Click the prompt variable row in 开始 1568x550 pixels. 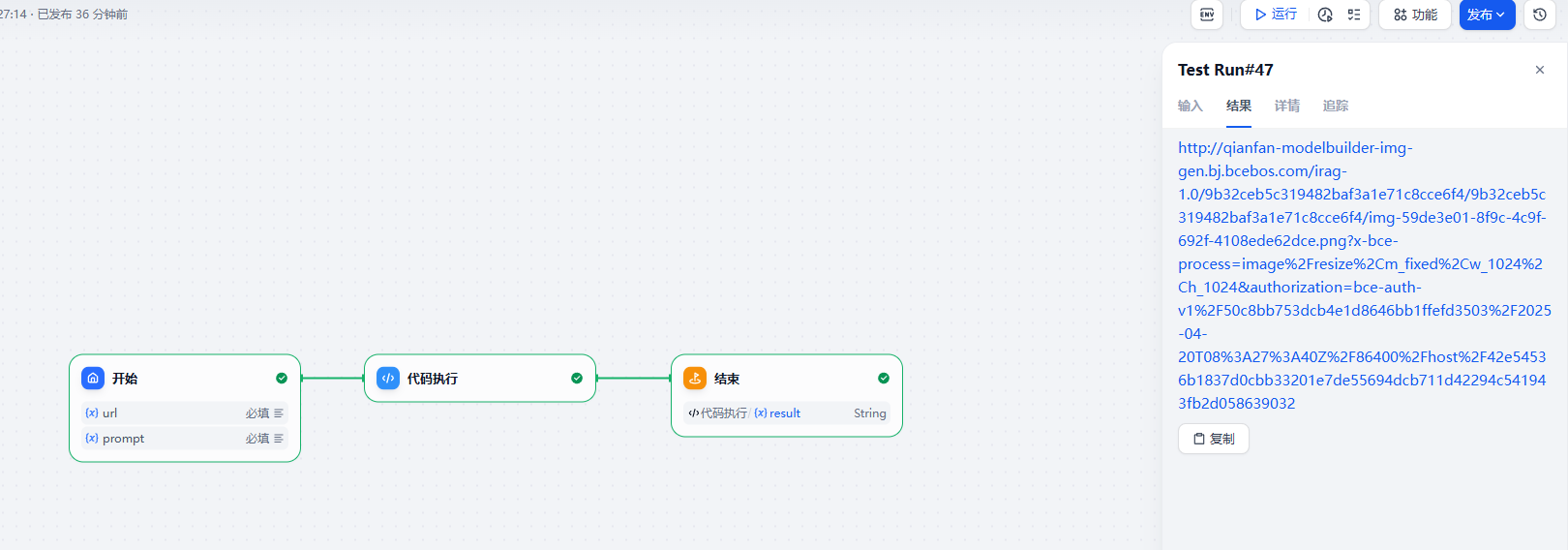184,439
